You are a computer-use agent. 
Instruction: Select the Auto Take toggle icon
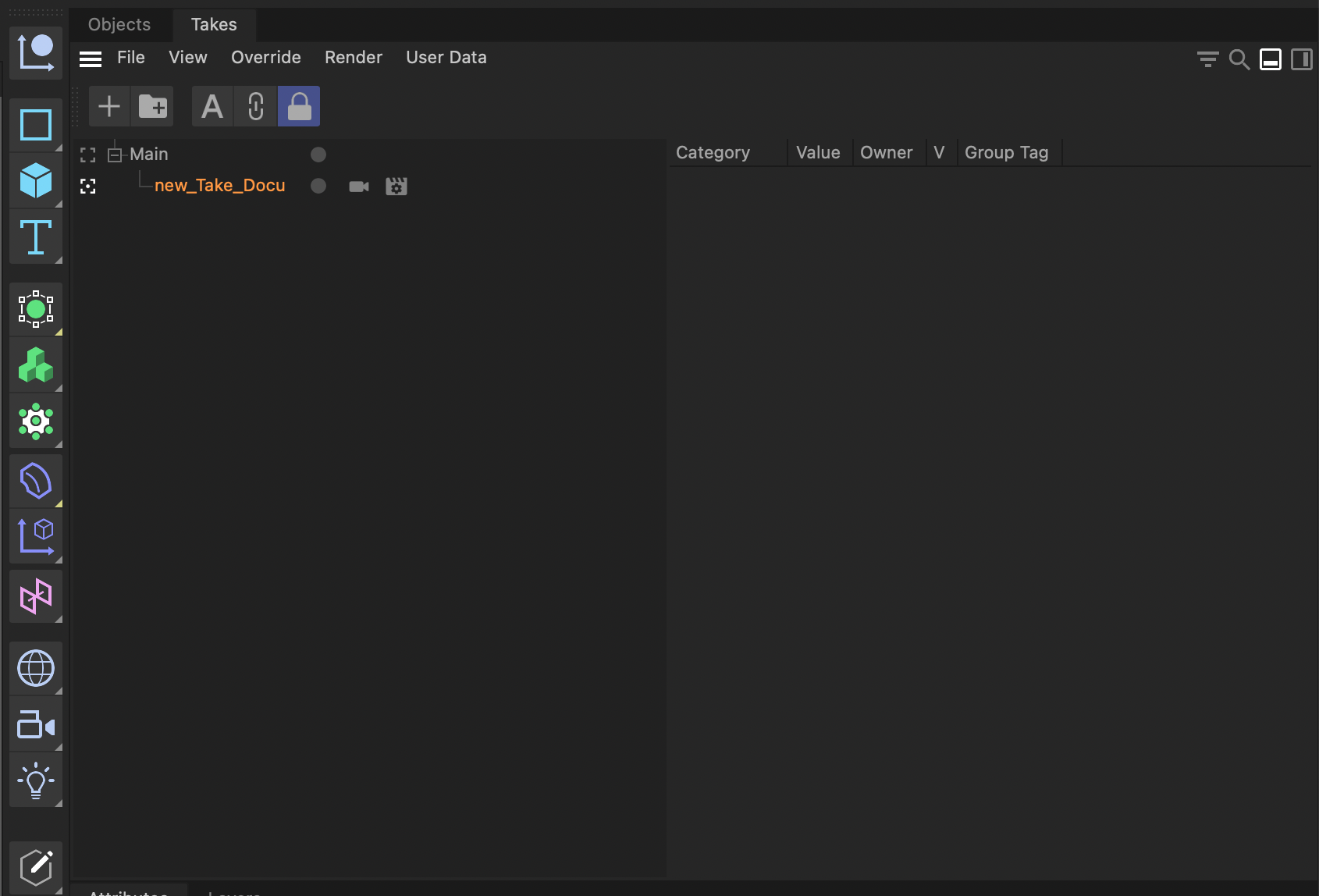pos(212,105)
